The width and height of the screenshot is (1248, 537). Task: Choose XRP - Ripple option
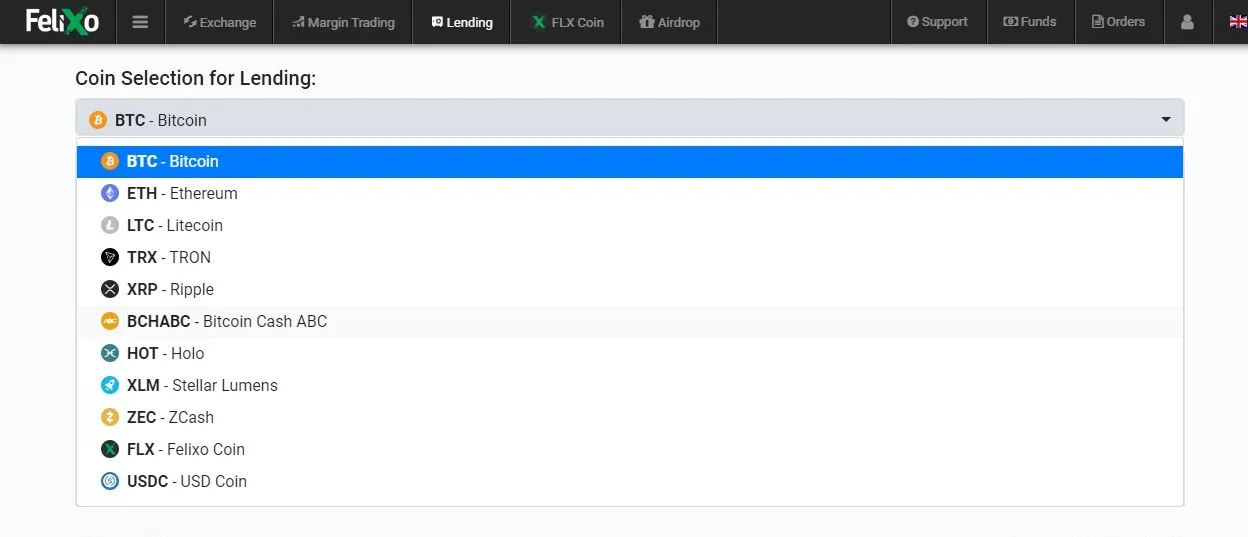[x=630, y=289]
